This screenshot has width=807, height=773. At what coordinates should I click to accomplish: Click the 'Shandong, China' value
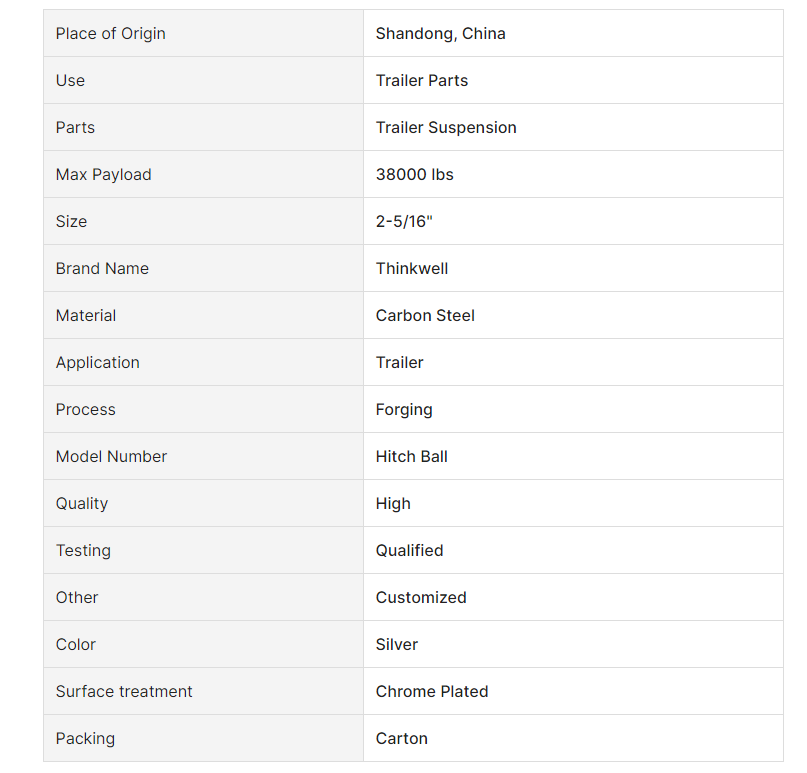click(x=440, y=33)
